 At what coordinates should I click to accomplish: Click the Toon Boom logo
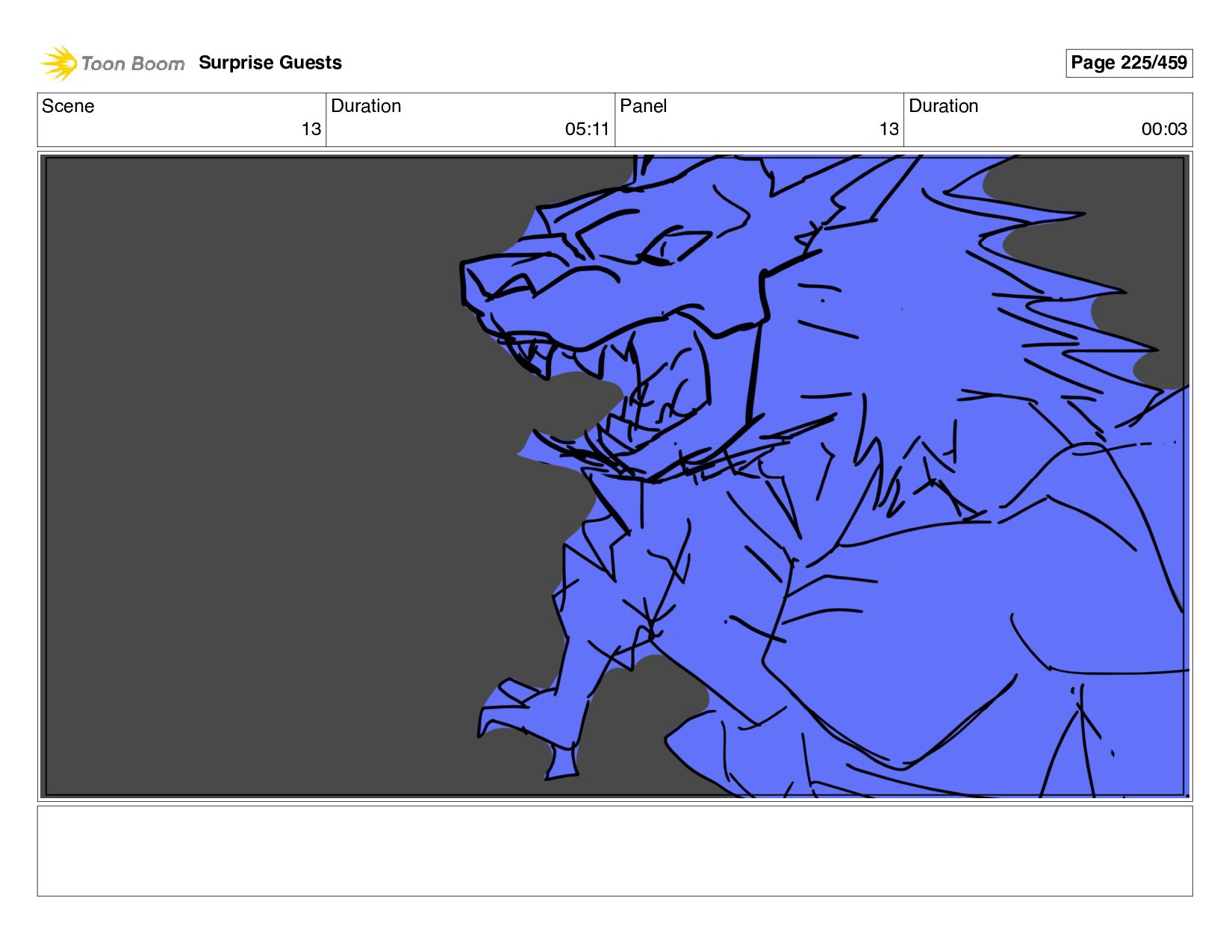[113, 63]
